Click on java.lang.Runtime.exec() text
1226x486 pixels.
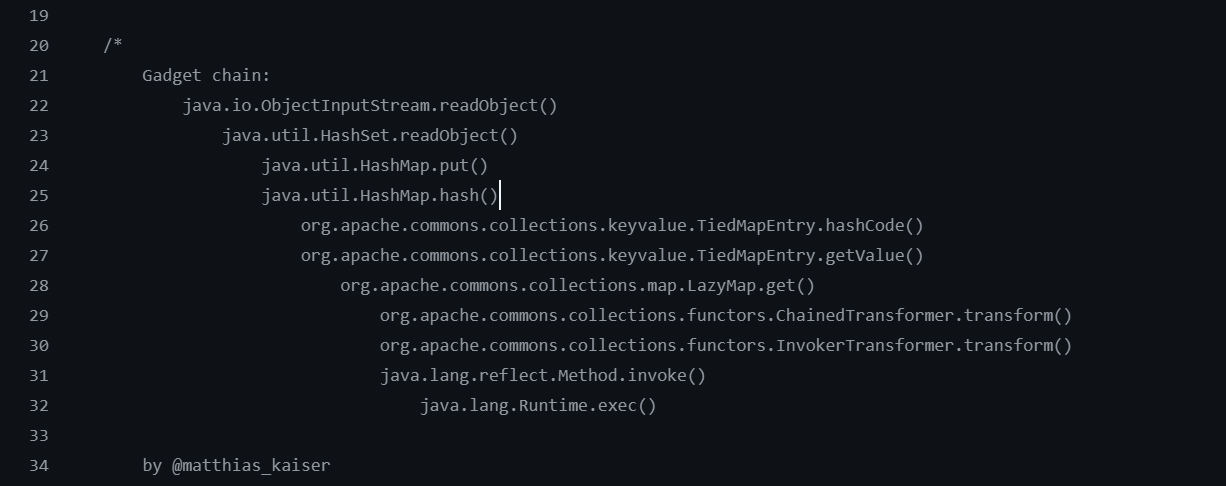point(538,406)
